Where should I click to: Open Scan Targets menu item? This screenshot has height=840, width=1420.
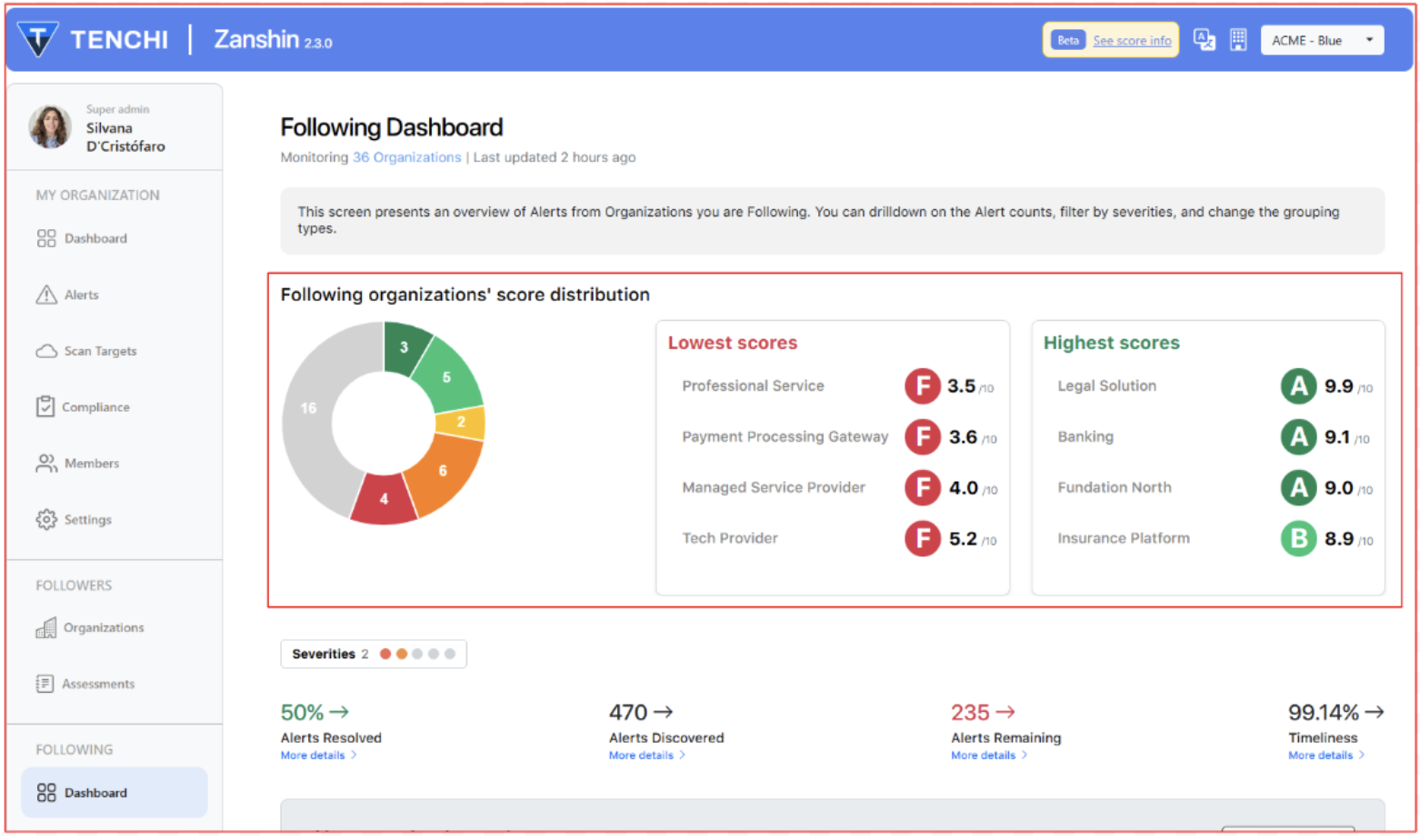click(100, 351)
